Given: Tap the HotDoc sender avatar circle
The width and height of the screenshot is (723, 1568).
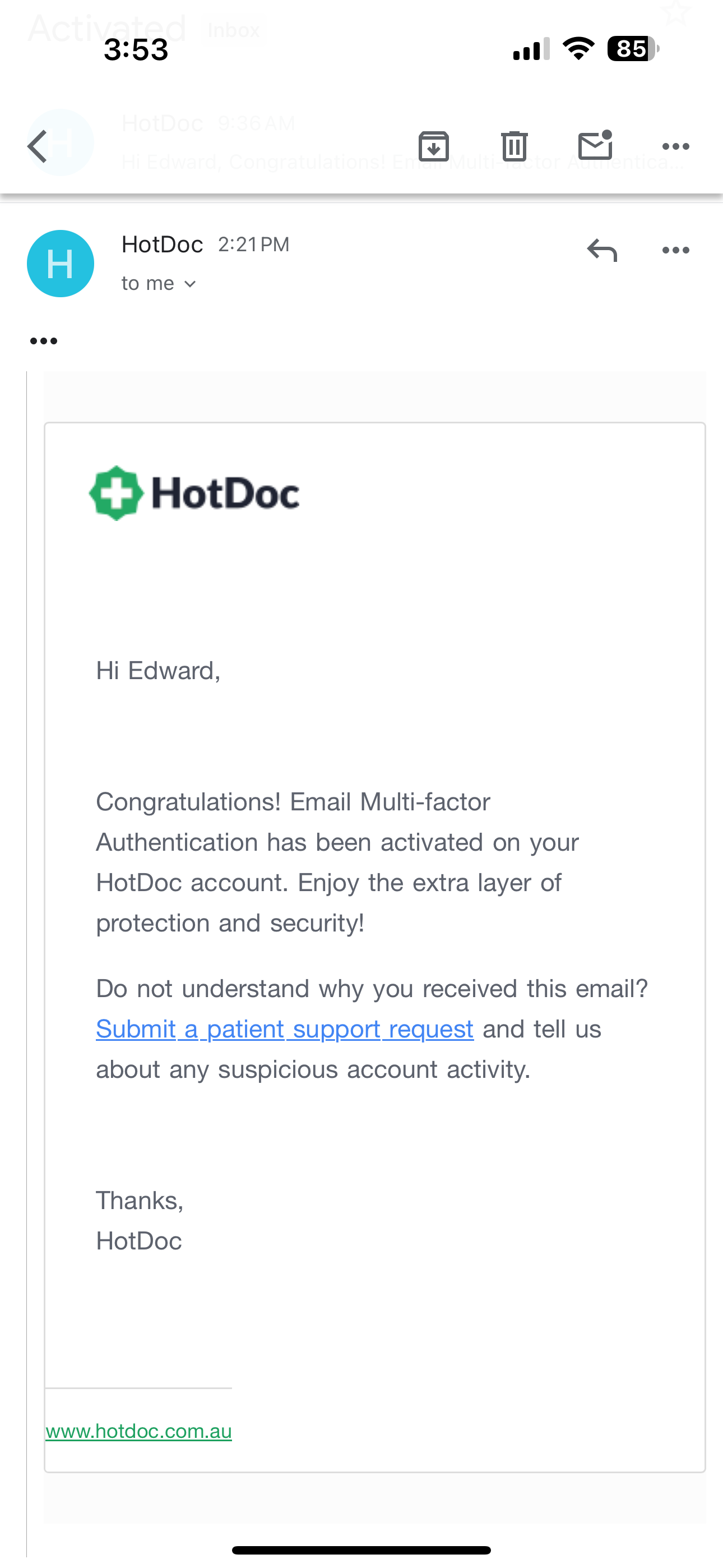Looking at the screenshot, I should [61, 264].
